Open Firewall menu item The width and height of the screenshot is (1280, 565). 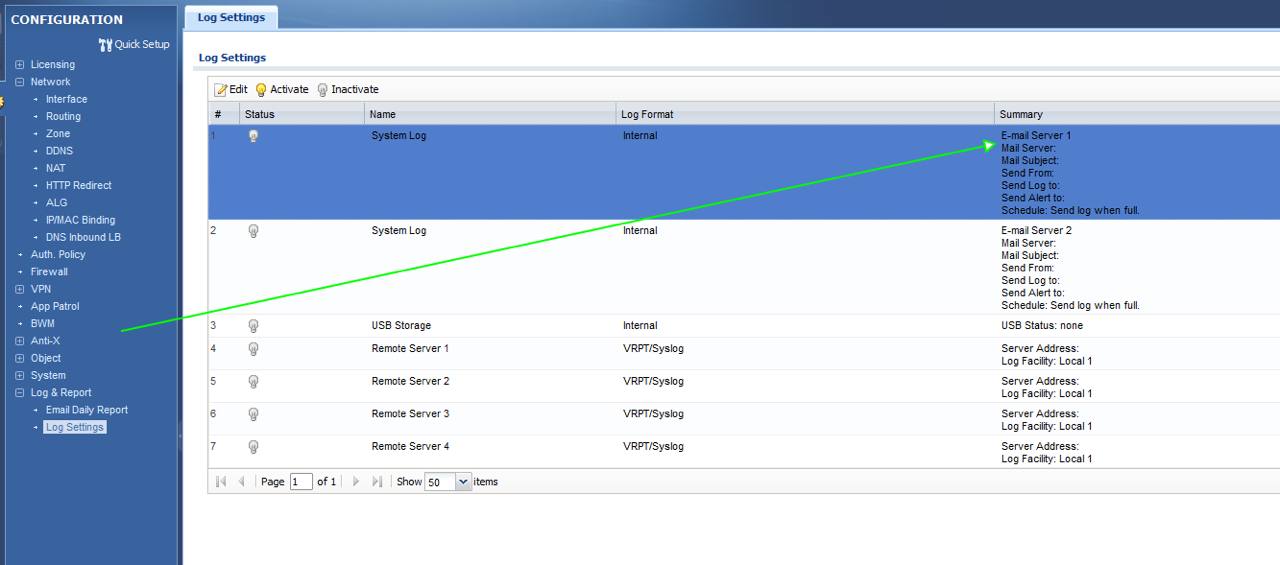click(49, 272)
